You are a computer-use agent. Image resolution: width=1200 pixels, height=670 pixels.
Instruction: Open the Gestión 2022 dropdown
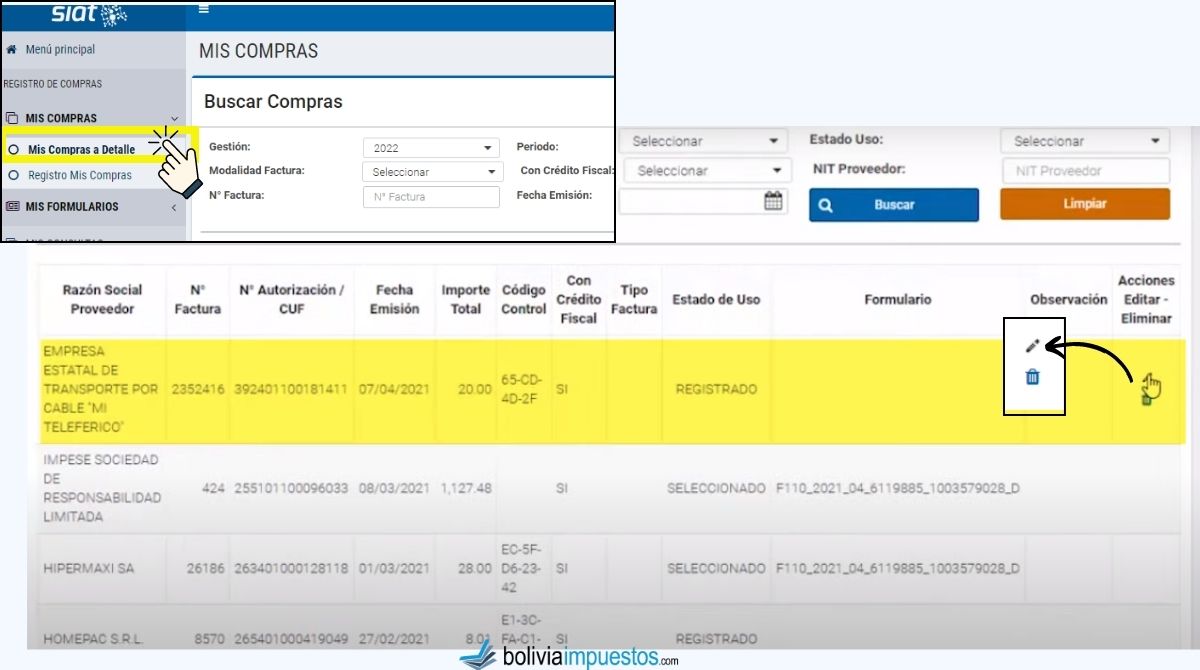(x=432, y=148)
